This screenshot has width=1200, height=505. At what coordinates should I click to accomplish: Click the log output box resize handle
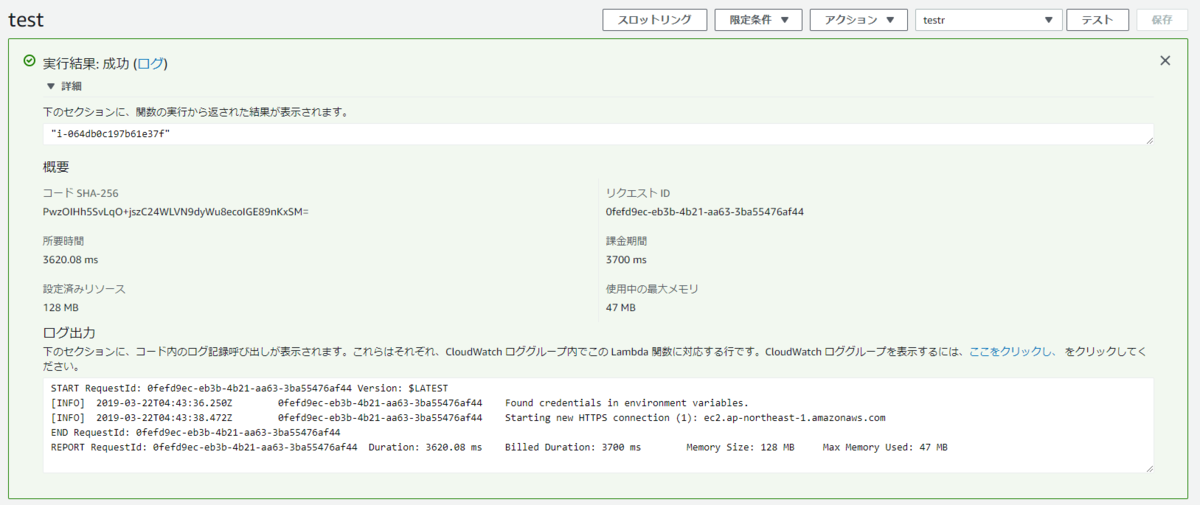(1148, 467)
